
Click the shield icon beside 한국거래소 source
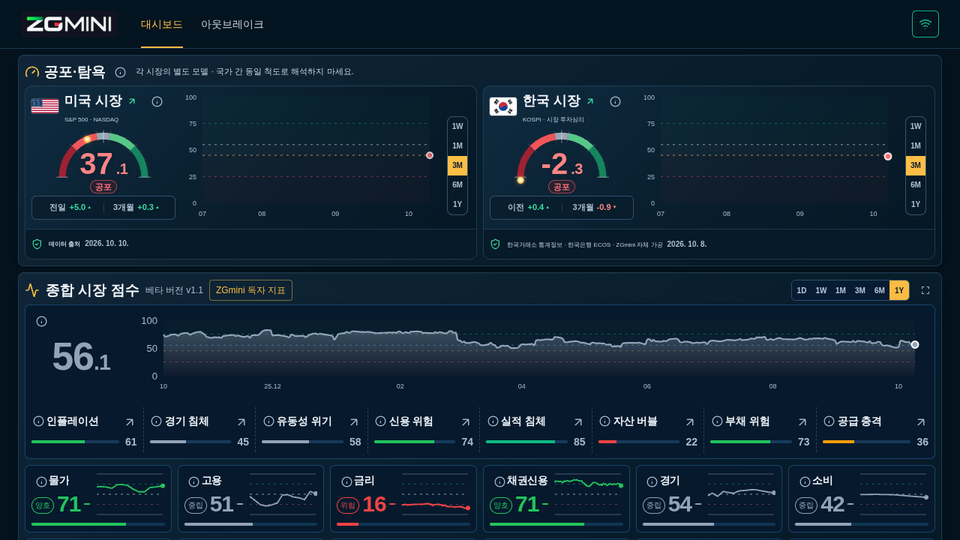coord(495,244)
